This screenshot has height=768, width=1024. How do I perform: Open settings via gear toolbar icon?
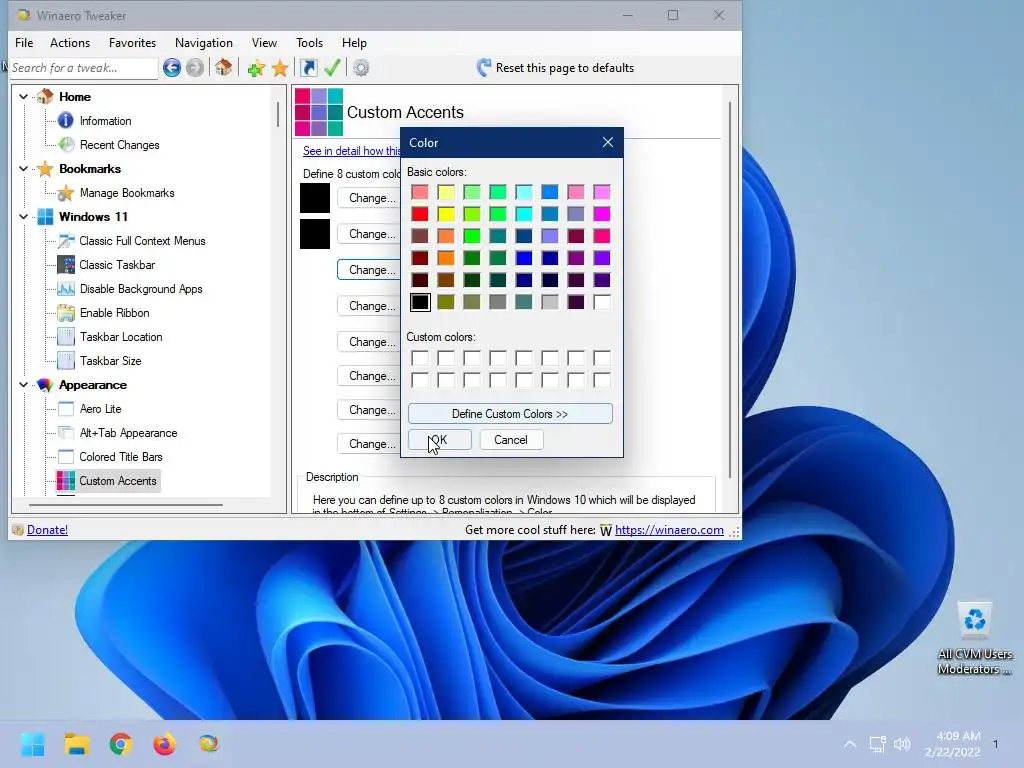coord(361,67)
